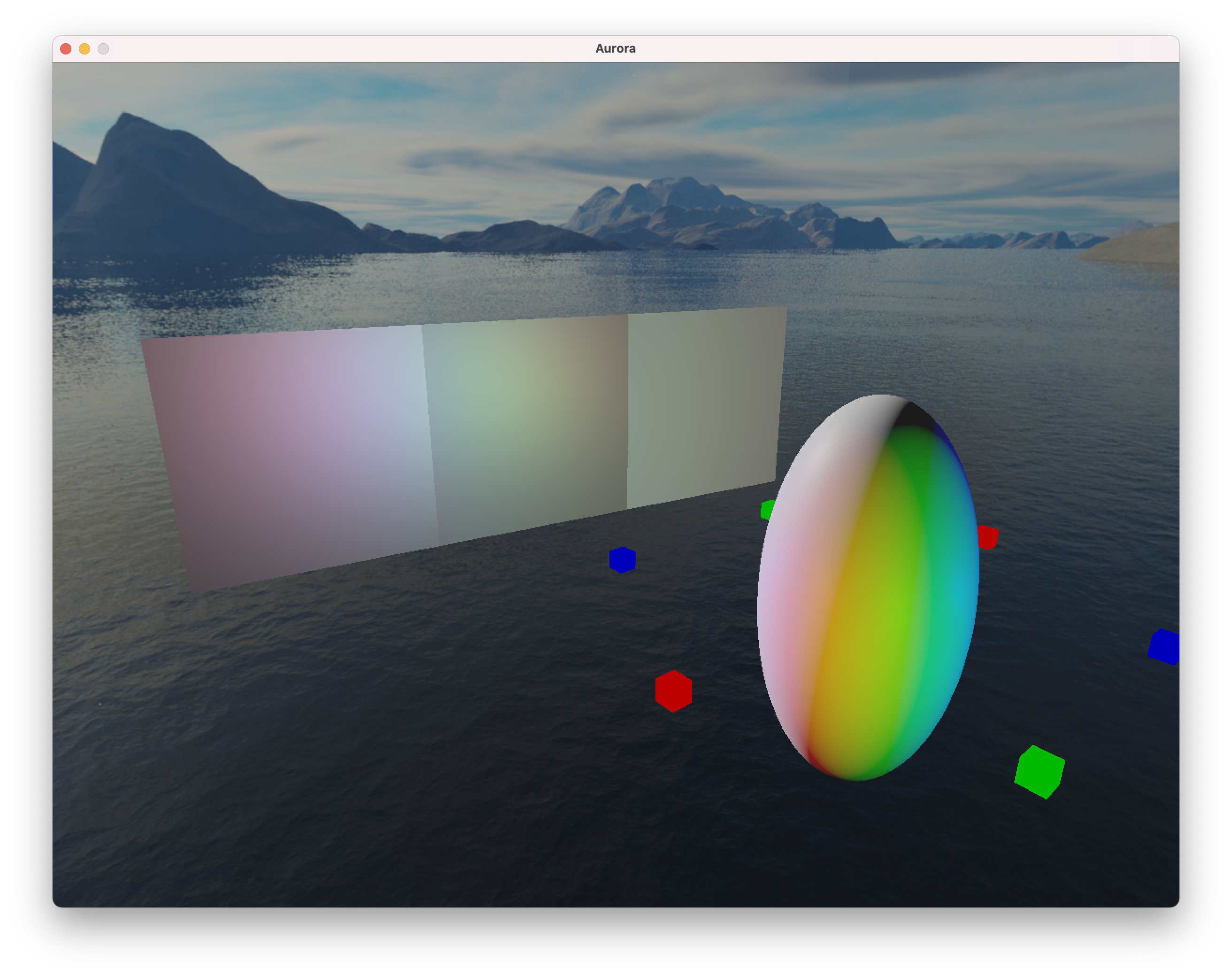Image resolution: width=1232 pixels, height=977 pixels.
Task: Pick the small green cube left of the sphere
Action: click(768, 509)
